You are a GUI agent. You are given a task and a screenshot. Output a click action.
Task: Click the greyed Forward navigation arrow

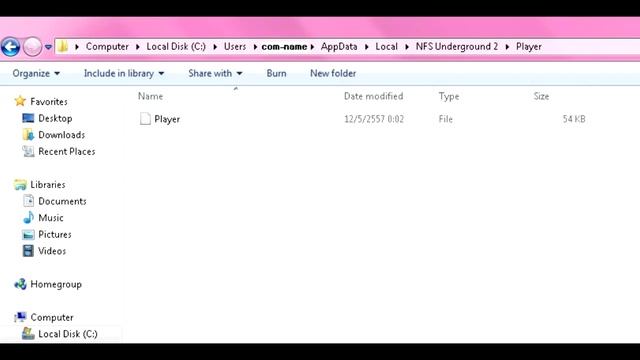[x=32, y=47]
